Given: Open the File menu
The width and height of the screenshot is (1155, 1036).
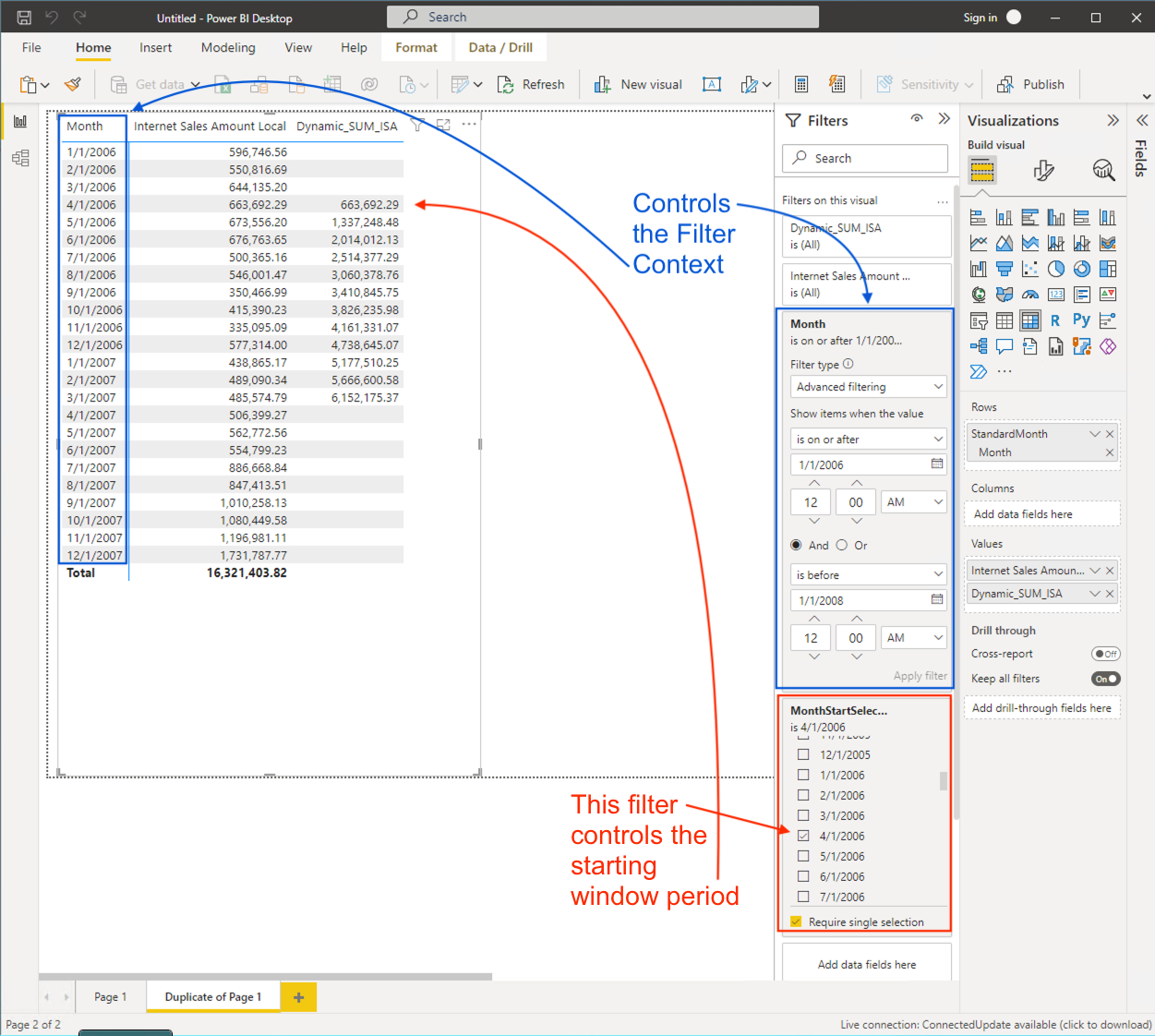Looking at the screenshot, I should [31, 47].
